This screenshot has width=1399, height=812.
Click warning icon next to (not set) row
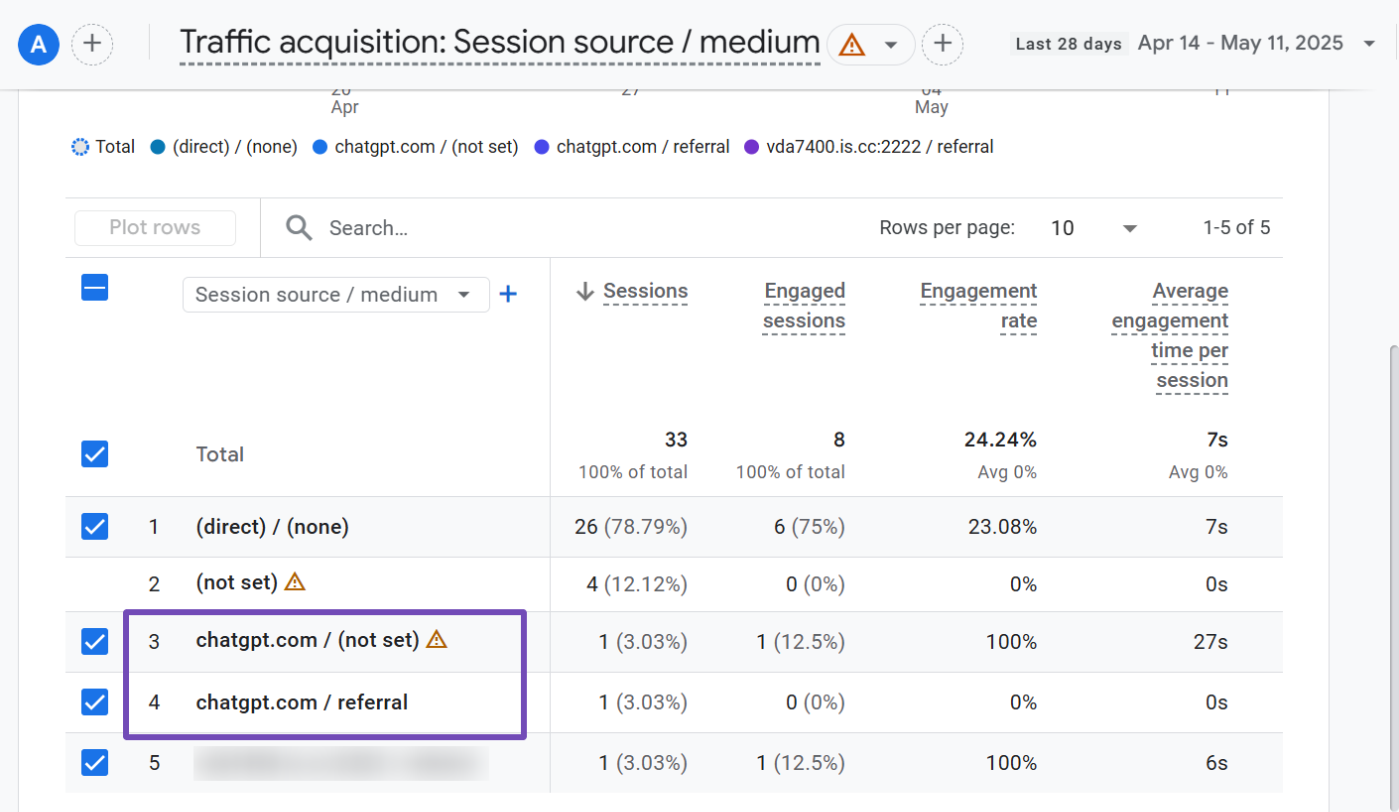294,581
